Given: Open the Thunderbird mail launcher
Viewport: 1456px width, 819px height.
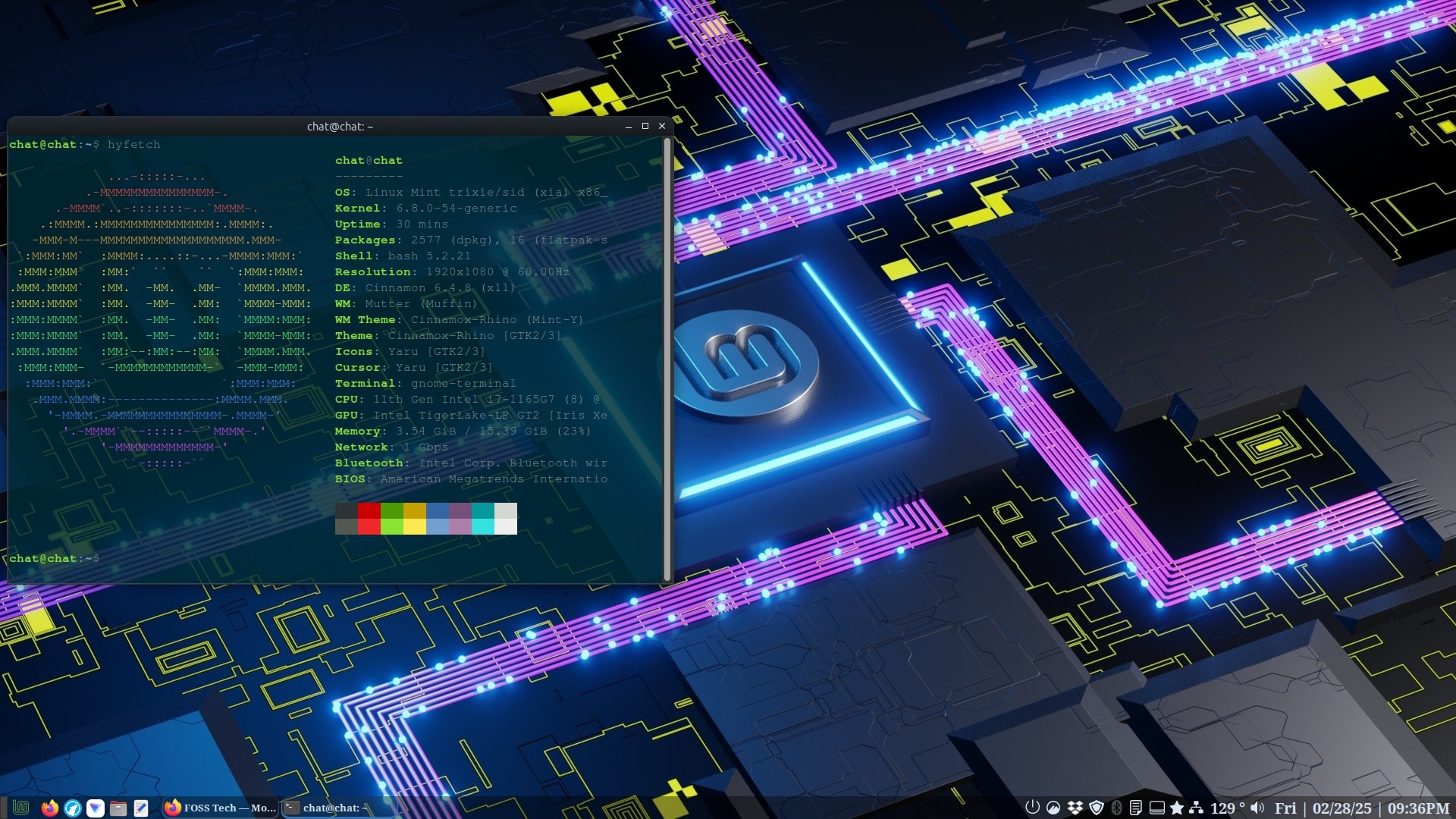Looking at the screenshot, I should coord(73,808).
